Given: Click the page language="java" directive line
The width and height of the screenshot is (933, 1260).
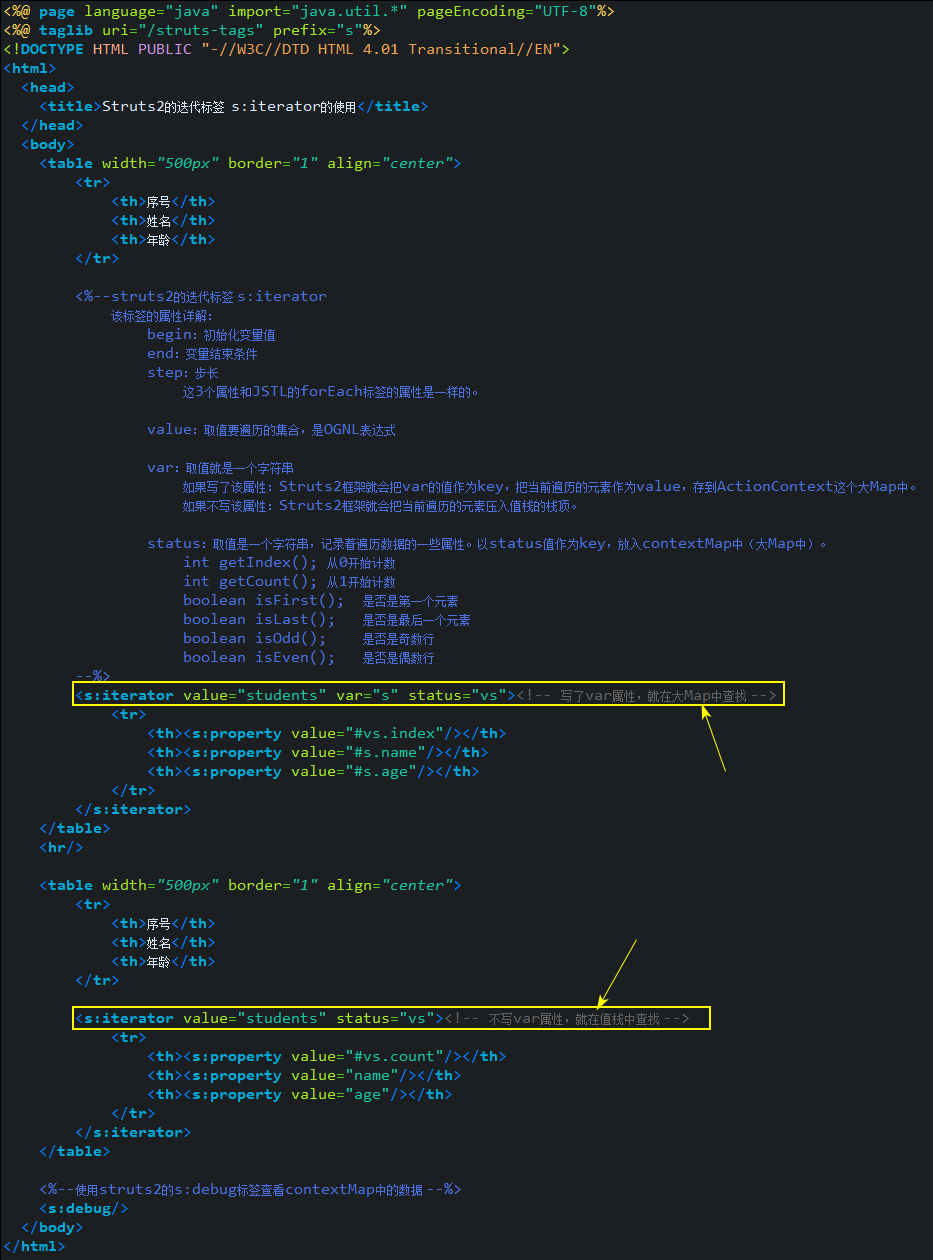Looking at the screenshot, I should point(309,11).
